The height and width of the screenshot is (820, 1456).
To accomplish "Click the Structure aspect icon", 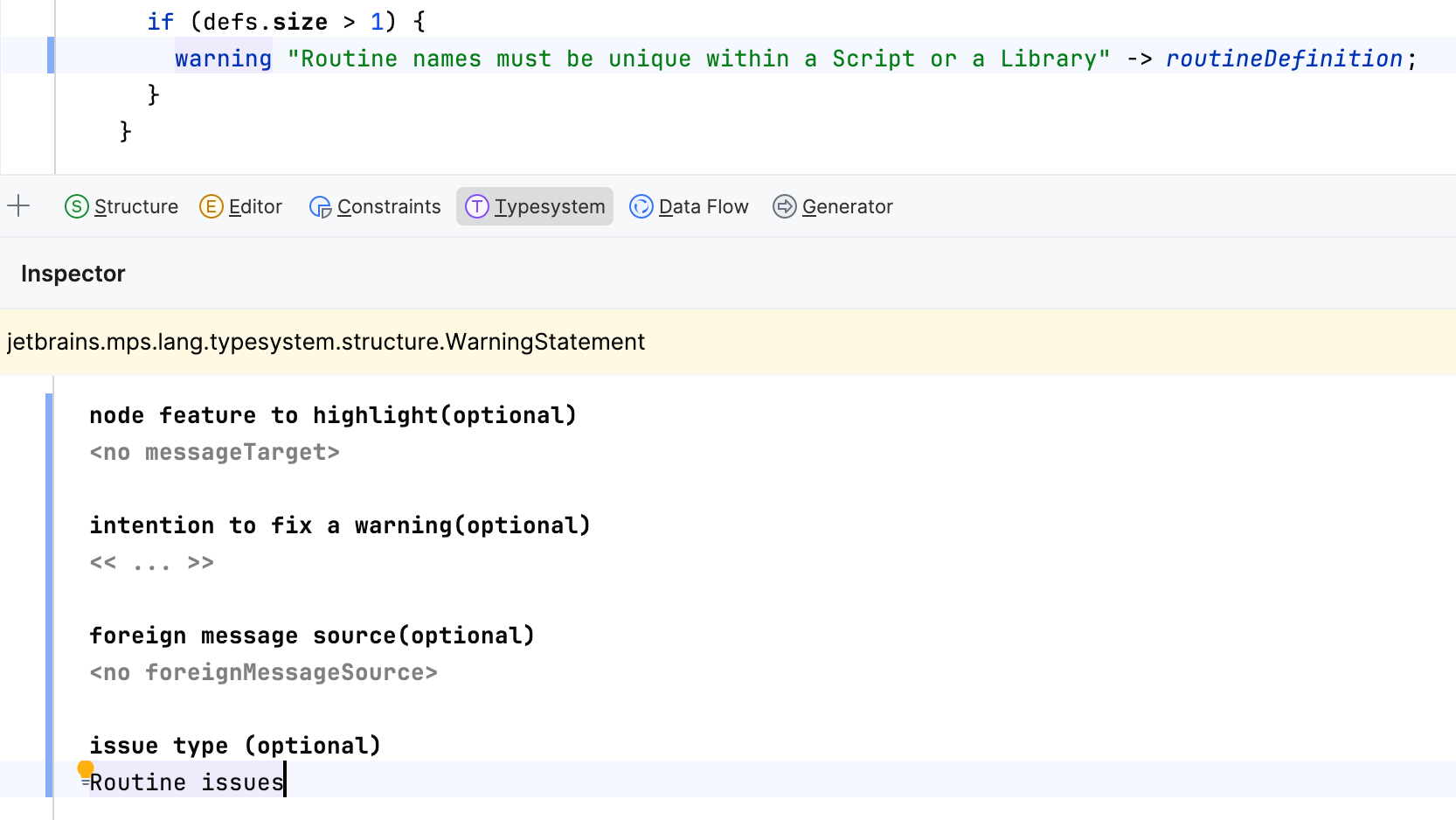I will point(76,206).
